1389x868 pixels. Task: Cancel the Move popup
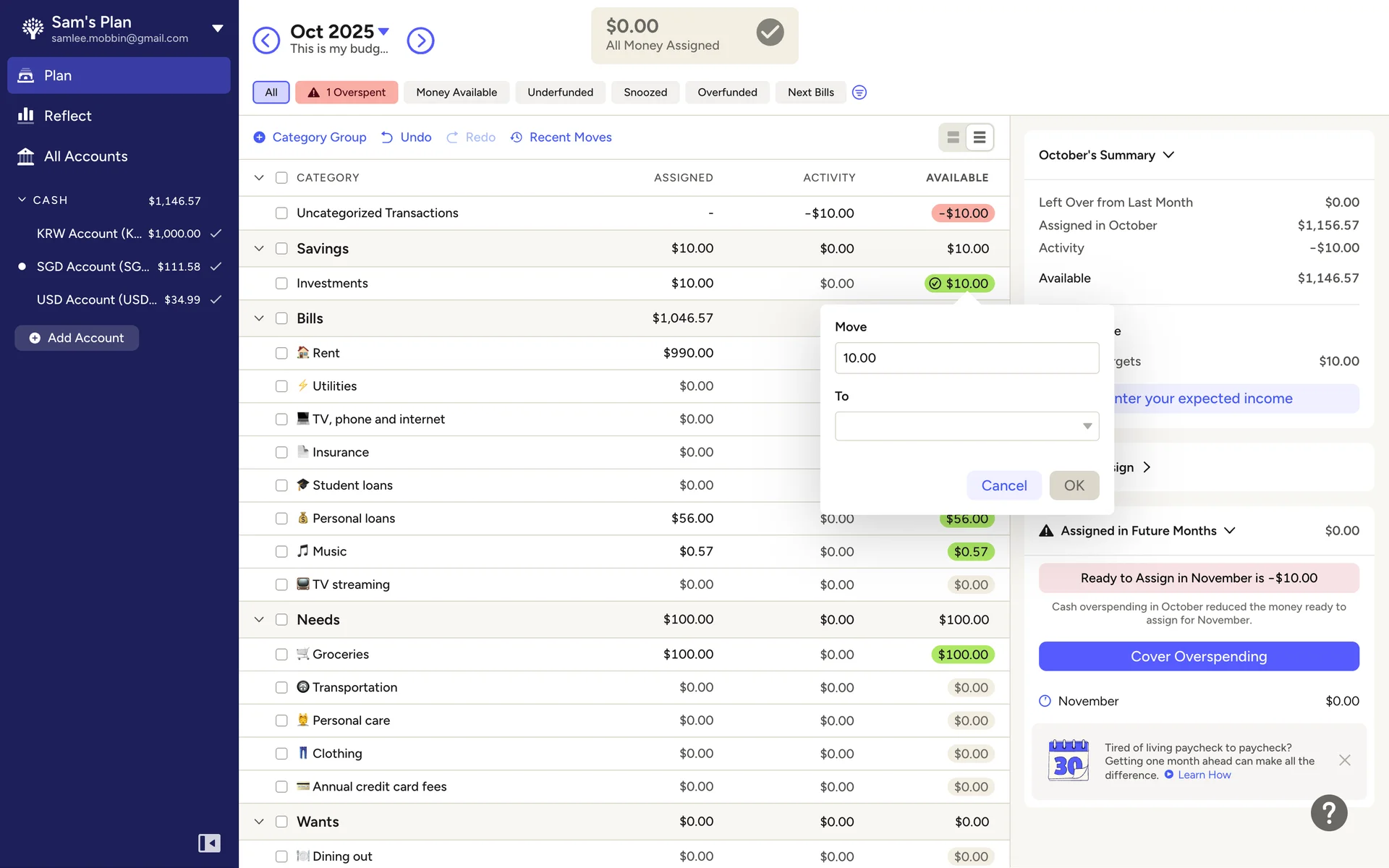point(1003,485)
